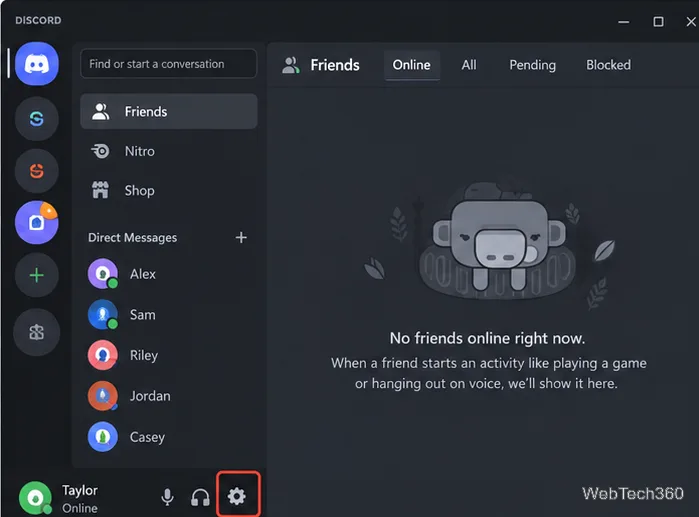699x517 pixels.
Task: Open Riley's avatar in Direct Messages
Action: (103, 355)
